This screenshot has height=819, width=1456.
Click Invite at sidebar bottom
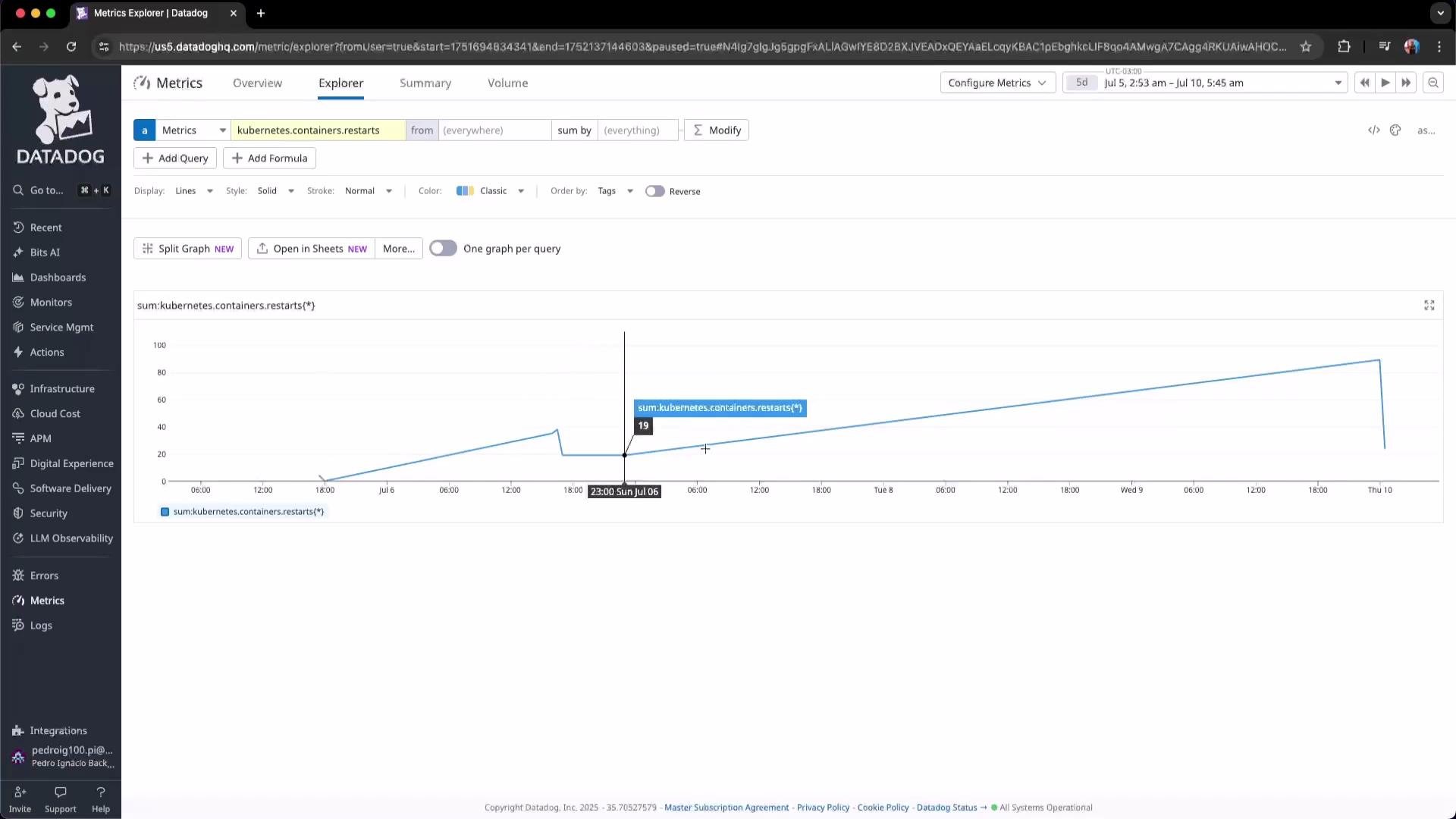point(20,800)
